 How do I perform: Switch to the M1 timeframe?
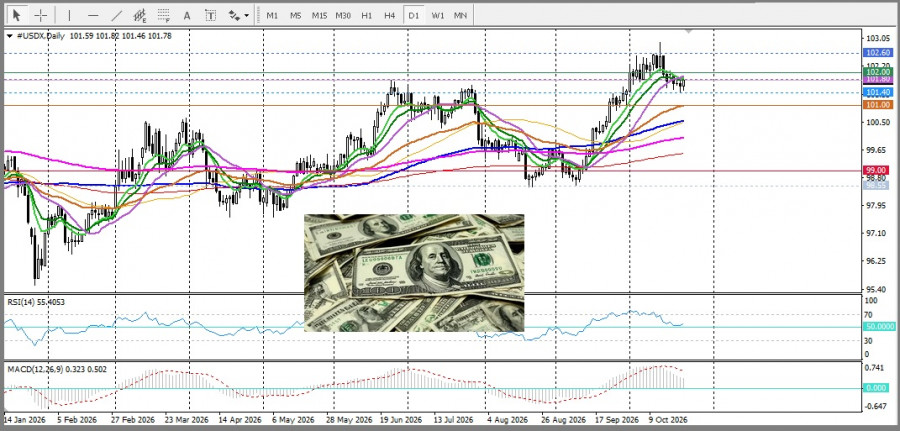coord(272,15)
